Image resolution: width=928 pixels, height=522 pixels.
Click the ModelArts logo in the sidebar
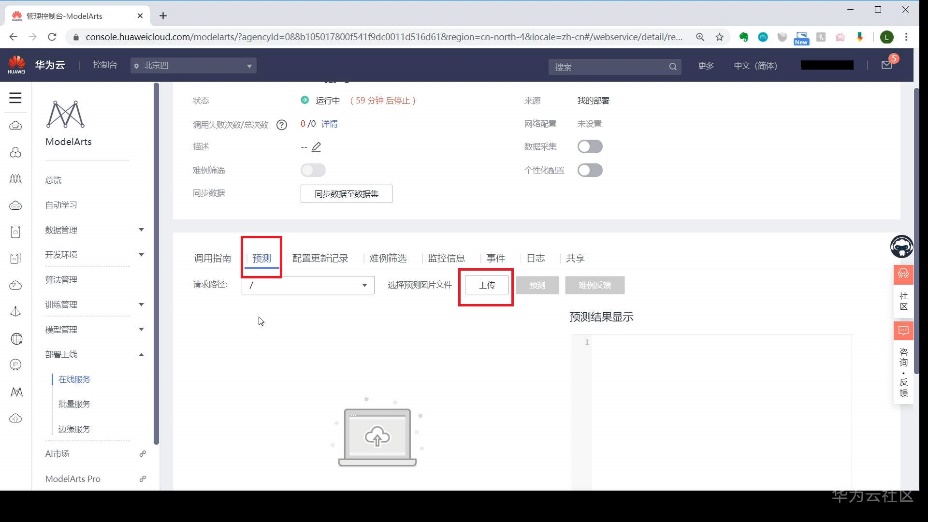66,115
